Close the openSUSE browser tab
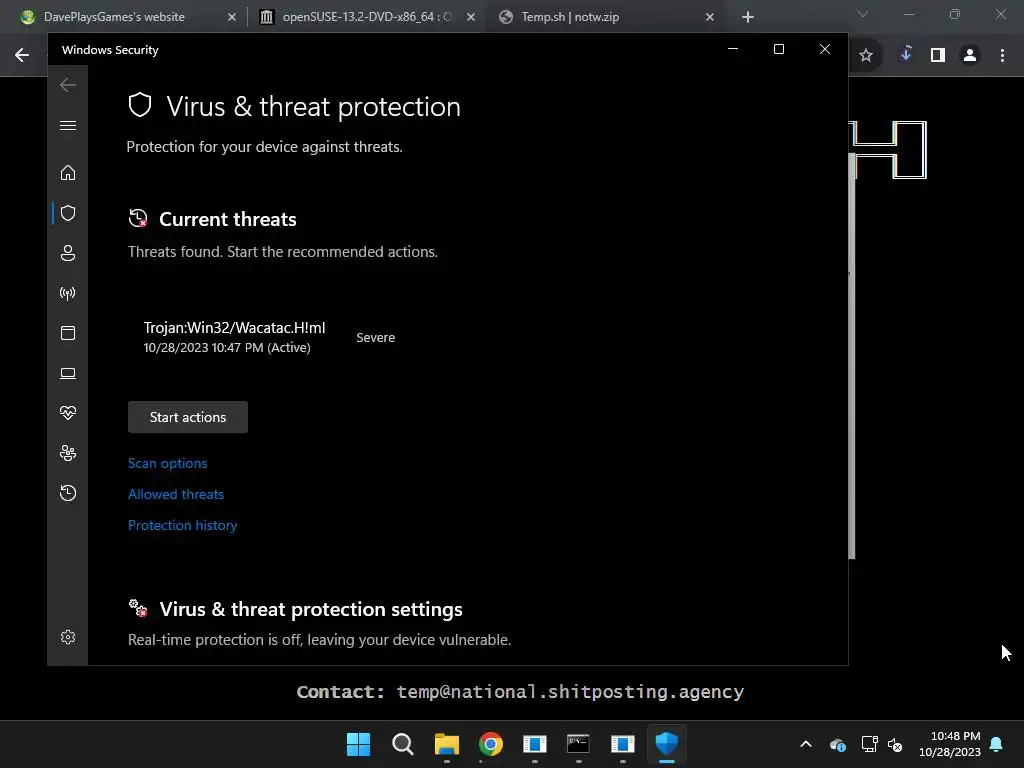This screenshot has height=768, width=1024. 471,17
